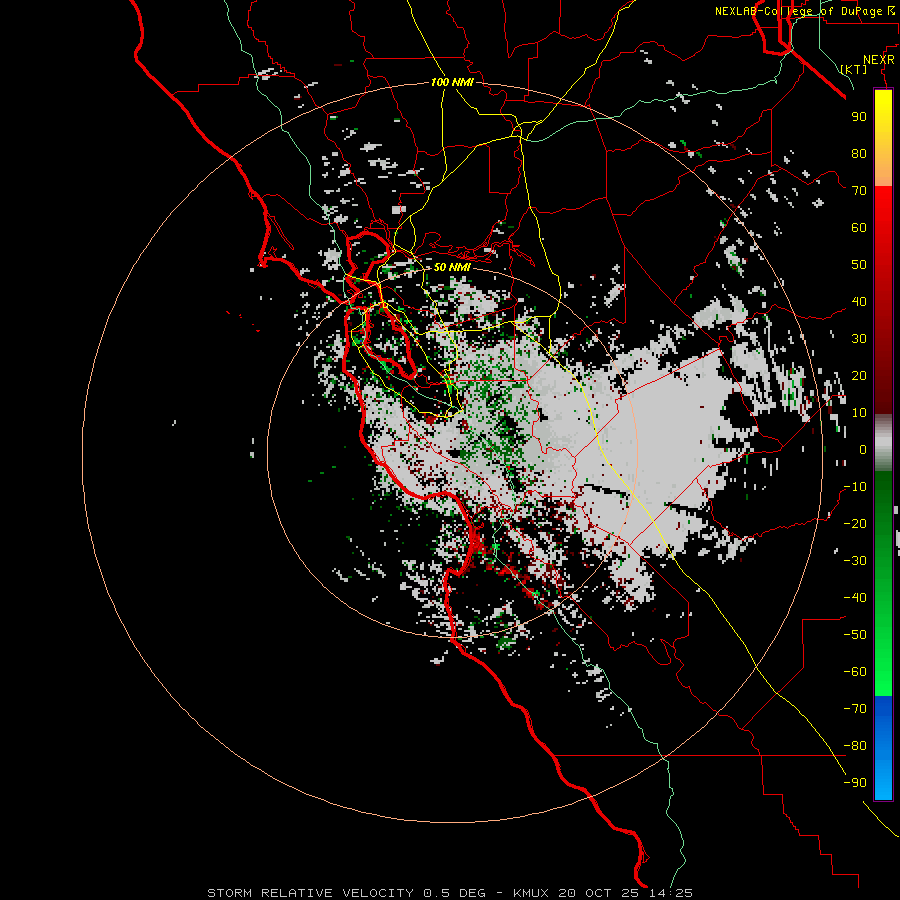The width and height of the screenshot is (900, 900).
Task: Select the 70 value on the velocity scale
Action: (859, 191)
